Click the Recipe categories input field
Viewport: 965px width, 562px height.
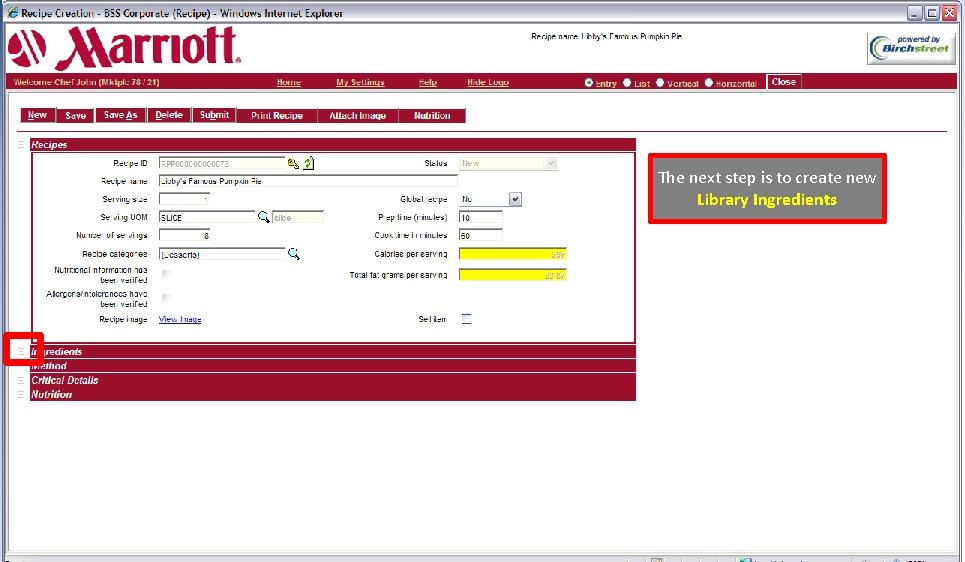click(x=222, y=254)
